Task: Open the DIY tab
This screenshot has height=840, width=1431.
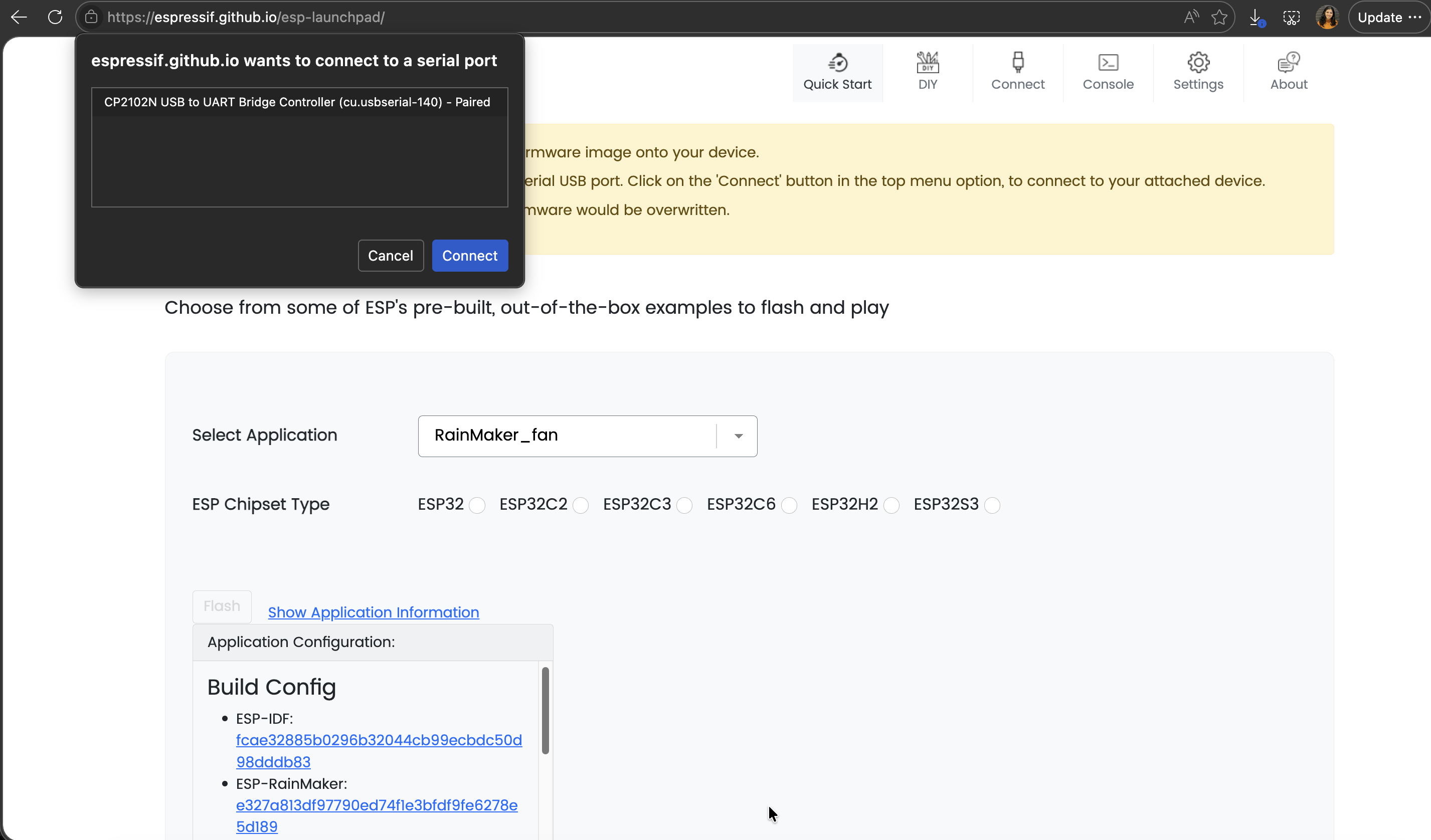Action: [927, 73]
